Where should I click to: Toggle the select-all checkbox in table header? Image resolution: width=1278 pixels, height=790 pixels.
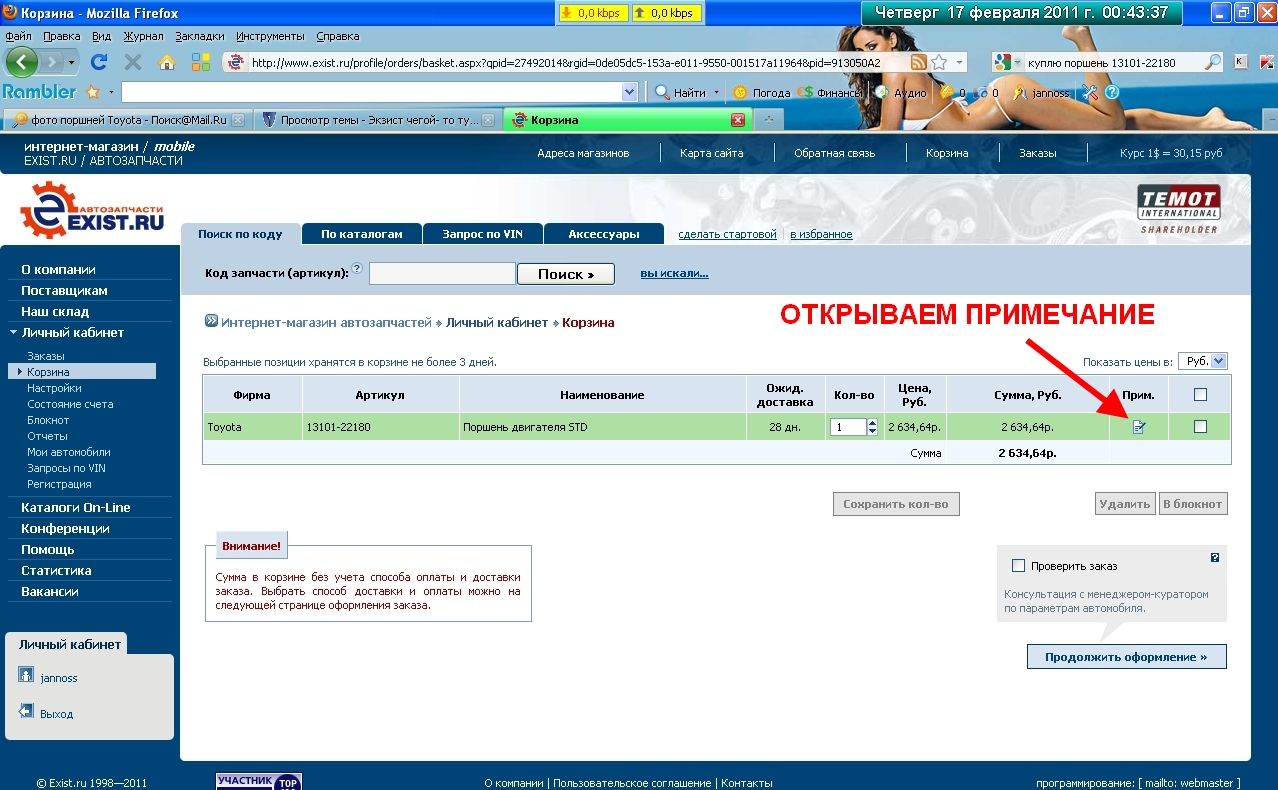point(1200,395)
